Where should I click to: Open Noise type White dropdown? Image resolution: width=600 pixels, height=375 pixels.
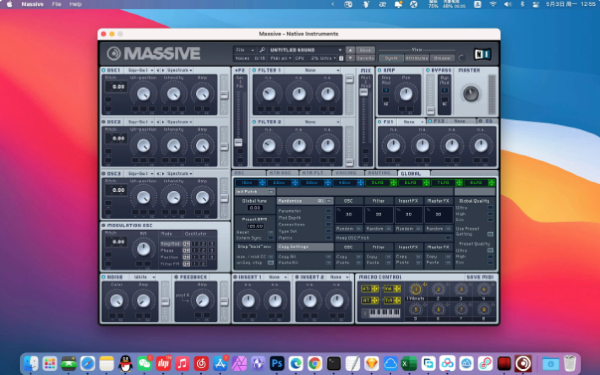click(x=143, y=277)
